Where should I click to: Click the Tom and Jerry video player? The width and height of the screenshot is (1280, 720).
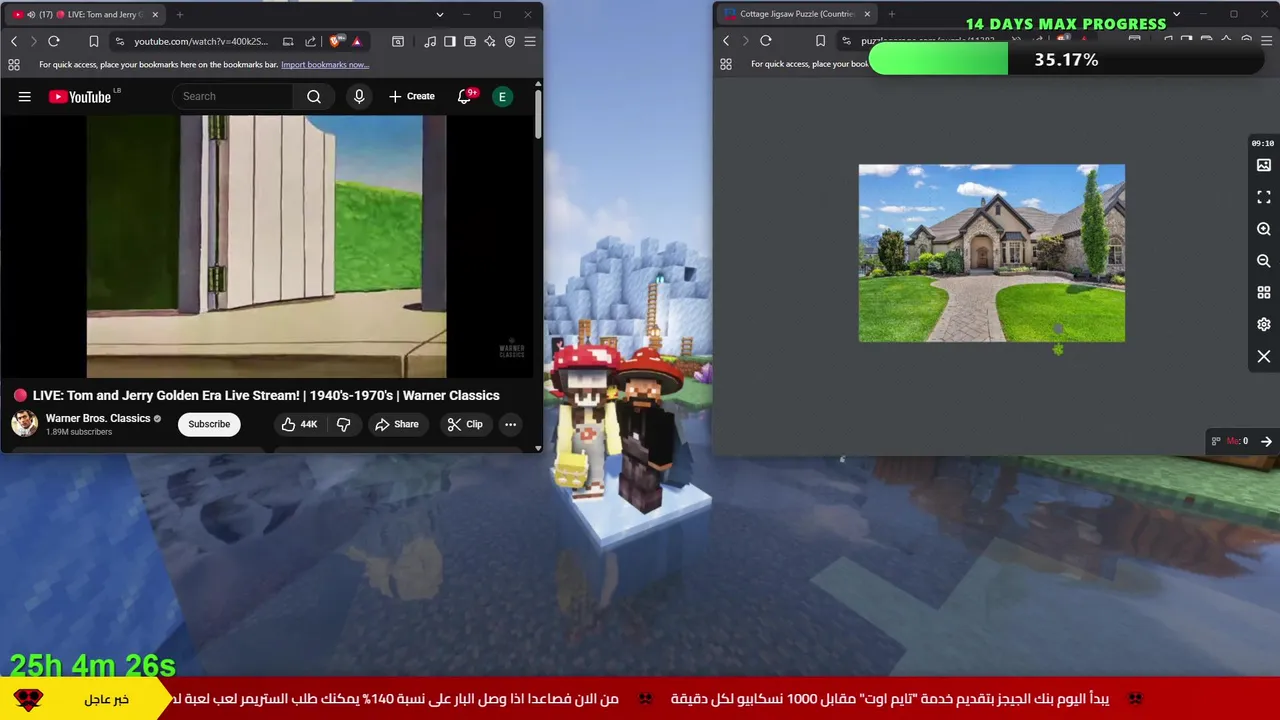click(x=266, y=246)
